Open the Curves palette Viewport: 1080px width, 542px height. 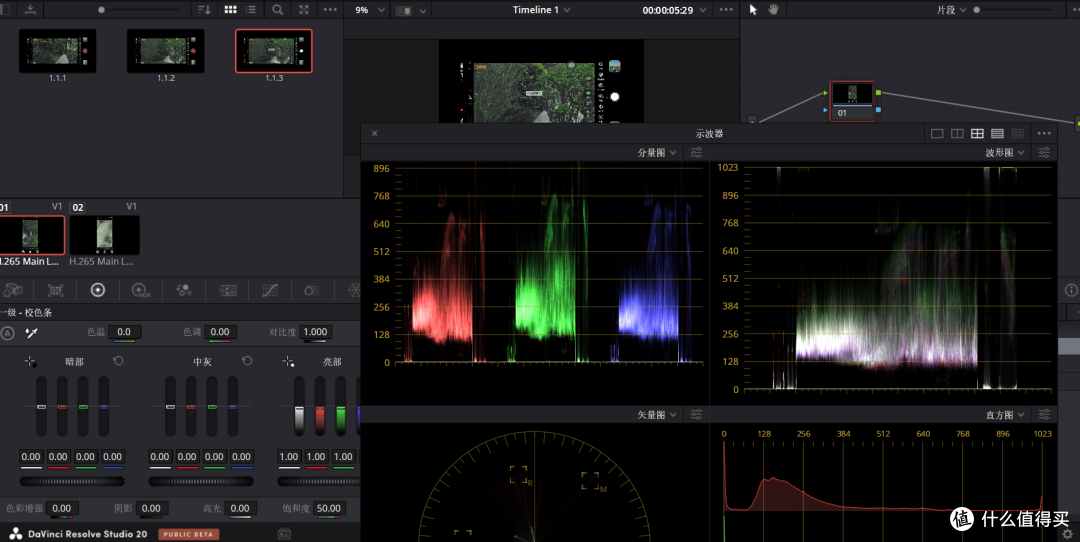click(x=270, y=290)
